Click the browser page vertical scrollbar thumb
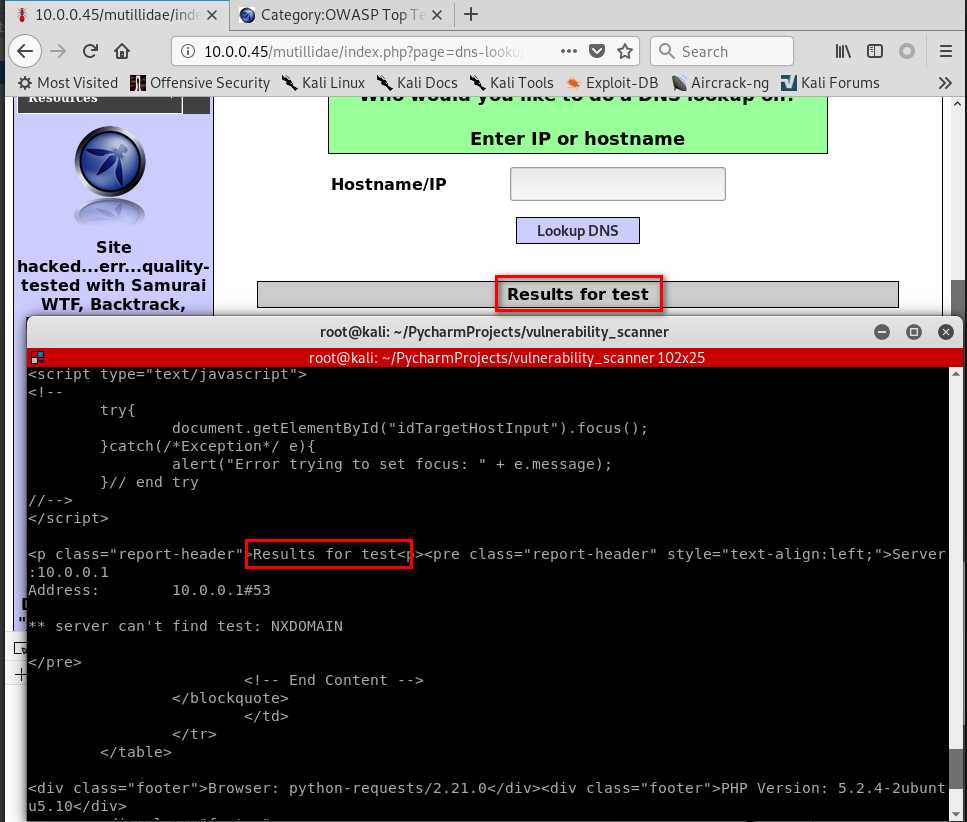Screen dimensions: 967x822 [957, 299]
